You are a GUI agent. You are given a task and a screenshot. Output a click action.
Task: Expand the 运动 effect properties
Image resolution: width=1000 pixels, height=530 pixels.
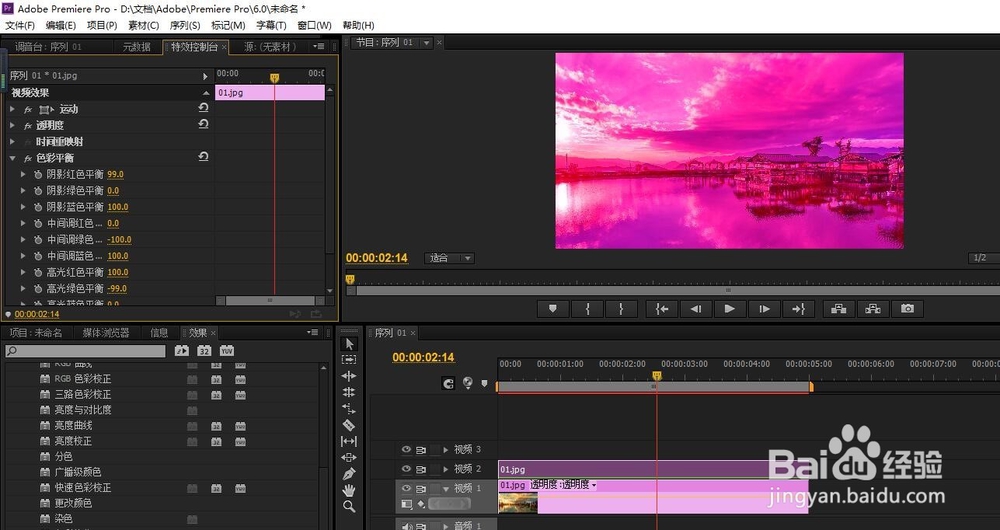[x=13, y=109]
